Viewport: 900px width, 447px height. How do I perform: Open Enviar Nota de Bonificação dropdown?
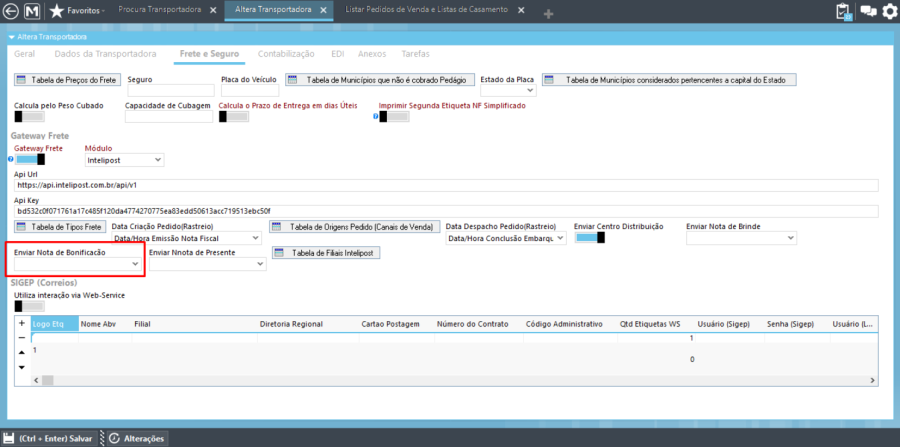point(77,263)
